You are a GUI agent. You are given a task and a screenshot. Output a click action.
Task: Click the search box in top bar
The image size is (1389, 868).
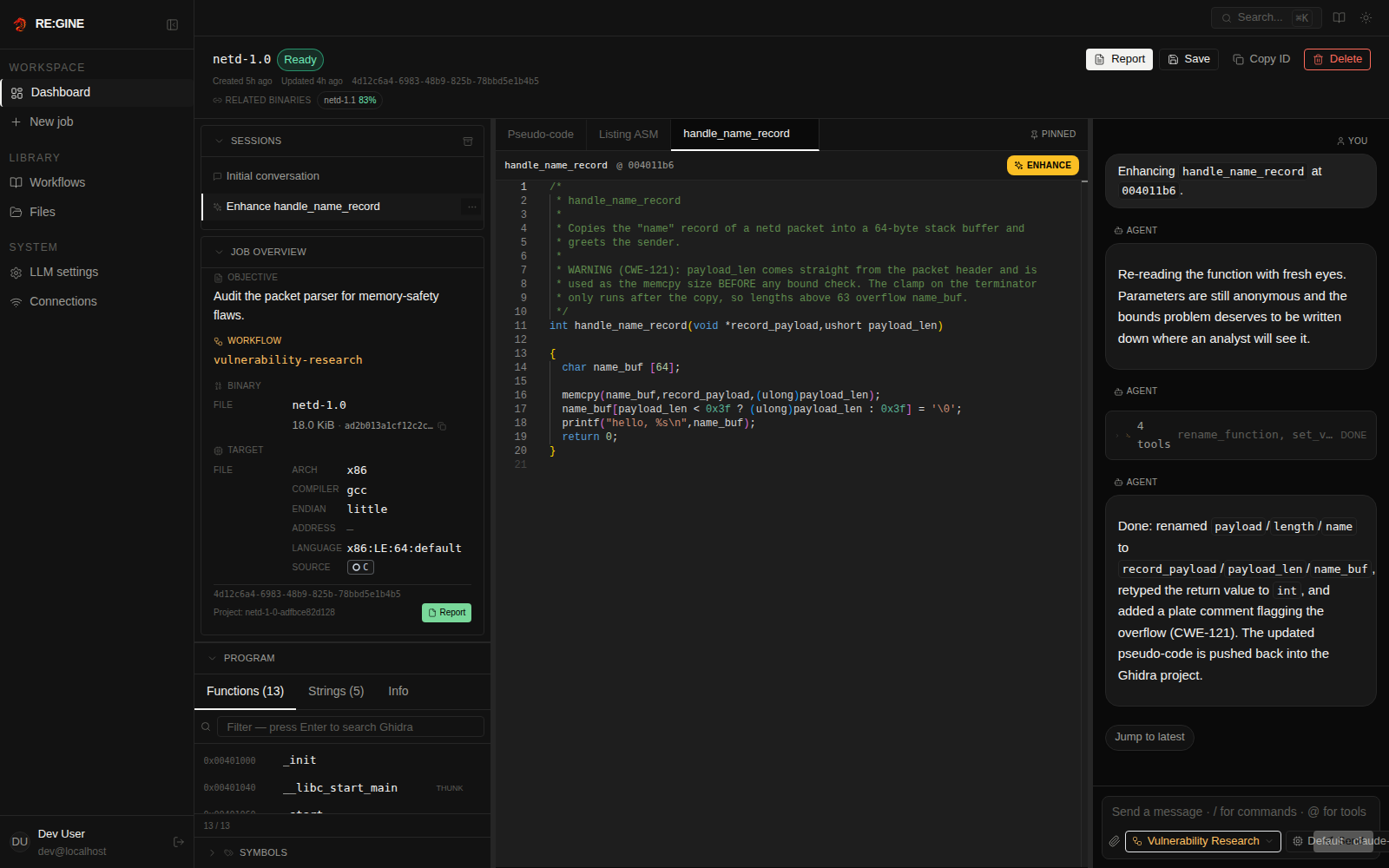pos(1266,17)
